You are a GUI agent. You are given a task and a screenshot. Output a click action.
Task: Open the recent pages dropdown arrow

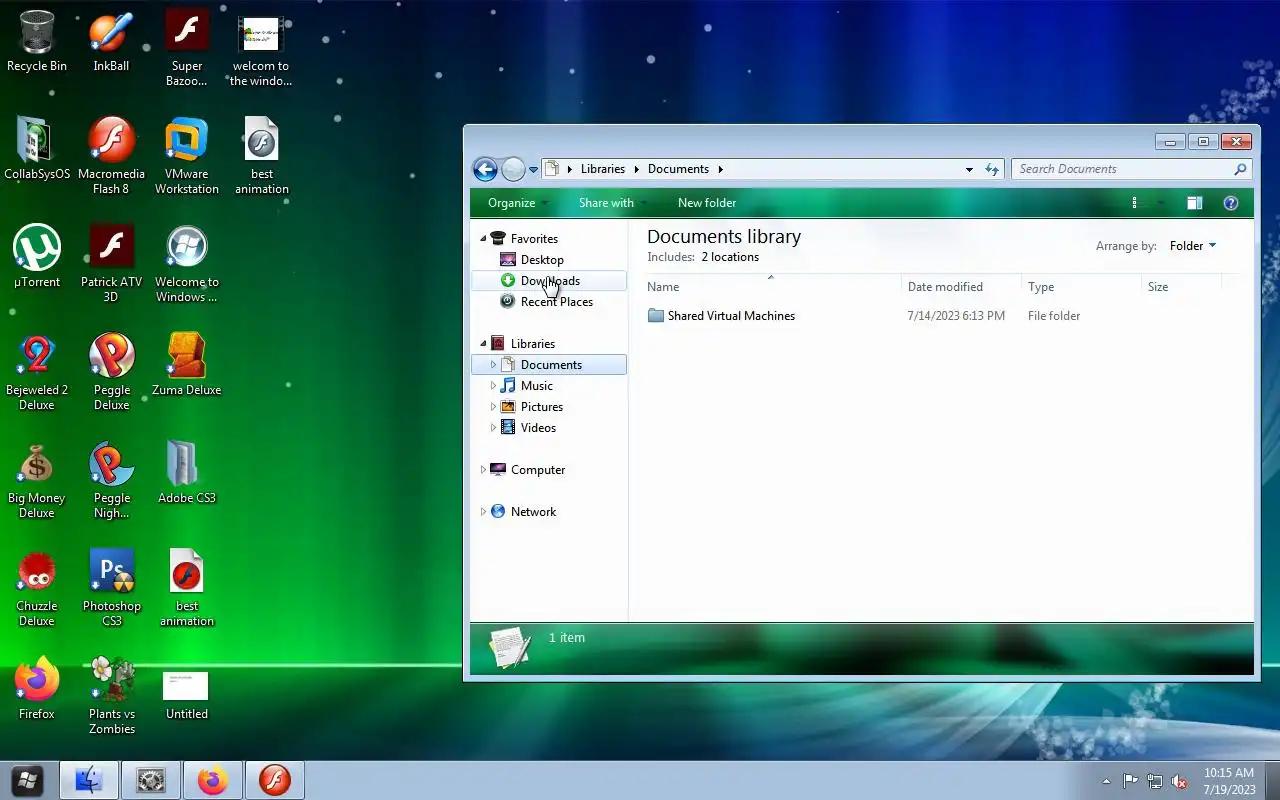[x=533, y=170]
